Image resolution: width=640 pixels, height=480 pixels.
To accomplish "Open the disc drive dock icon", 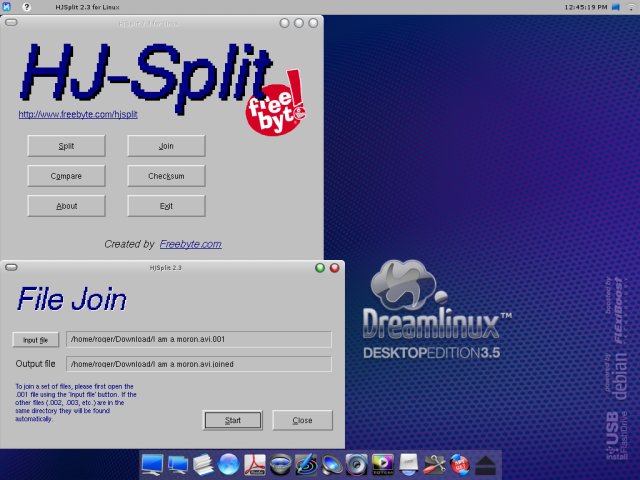I will [409, 465].
